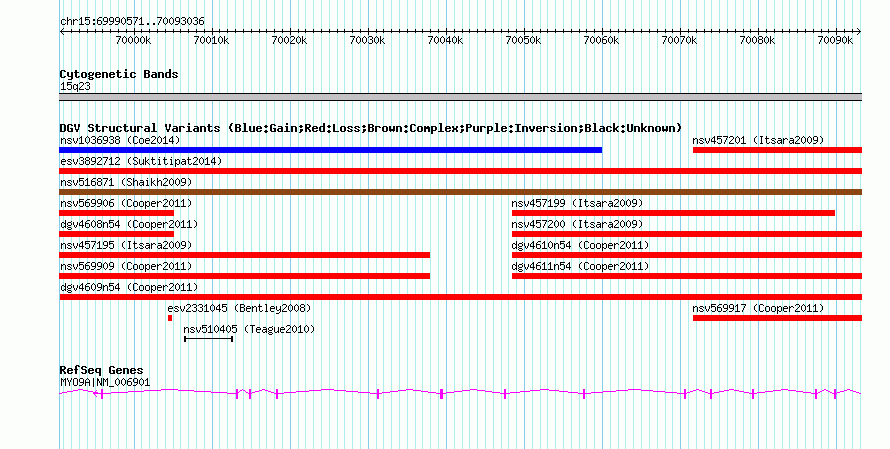Select the black span line for nsv510405
Viewport: 890px width, 449px height.
click(208, 339)
